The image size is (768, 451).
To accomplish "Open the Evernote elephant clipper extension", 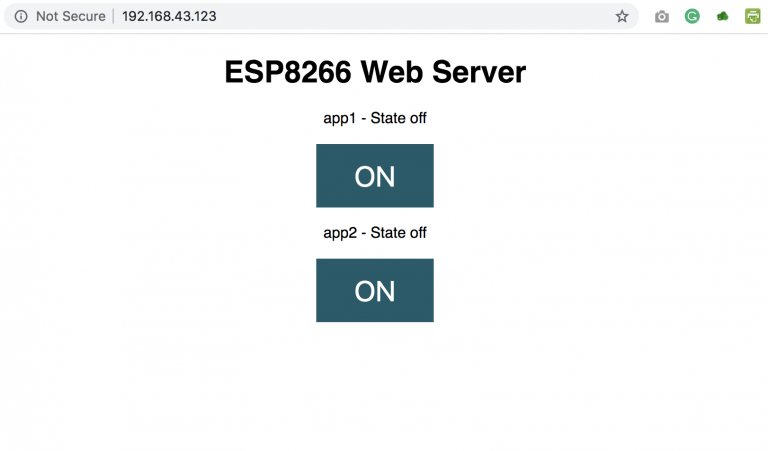I will 722,17.
